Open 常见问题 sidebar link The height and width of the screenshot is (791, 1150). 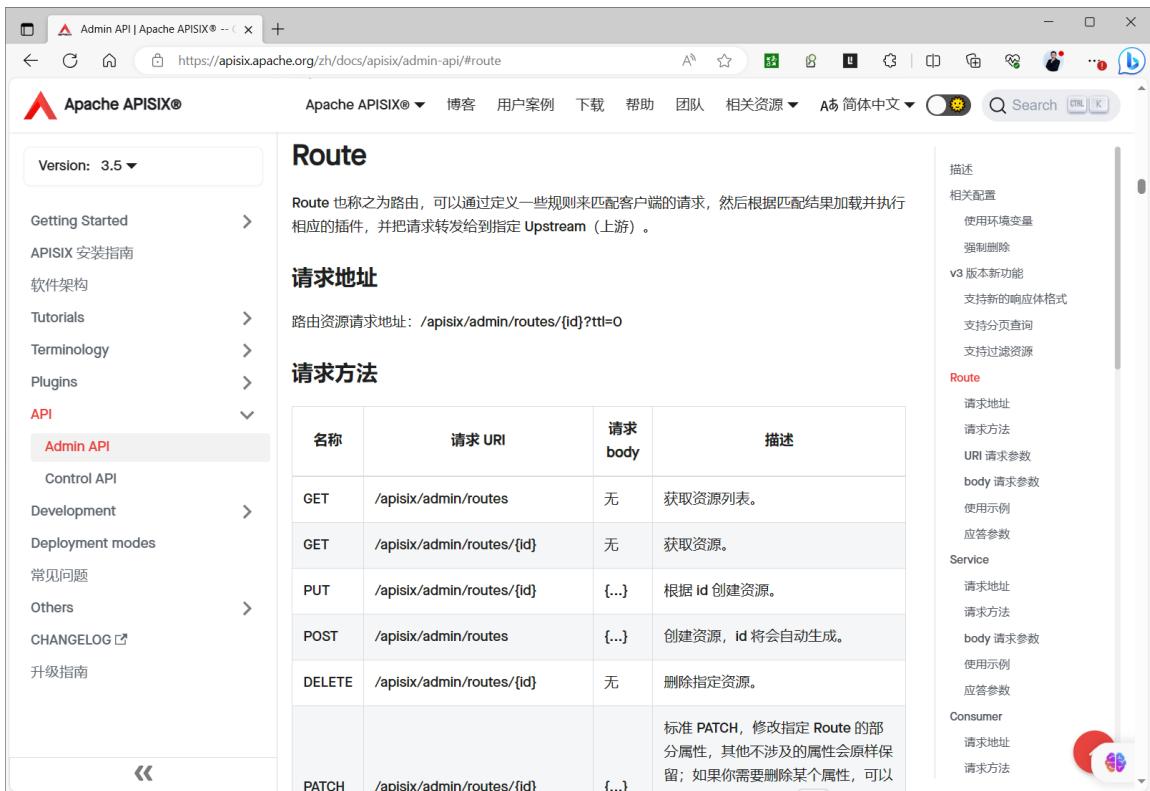click(x=59, y=575)
